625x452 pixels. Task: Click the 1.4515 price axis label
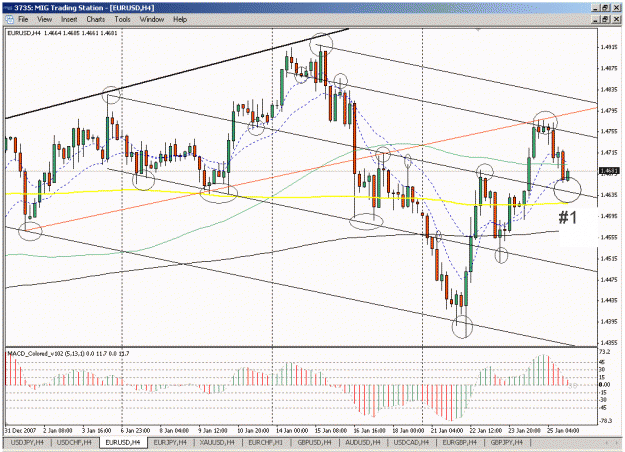click(x=608, y=259)
